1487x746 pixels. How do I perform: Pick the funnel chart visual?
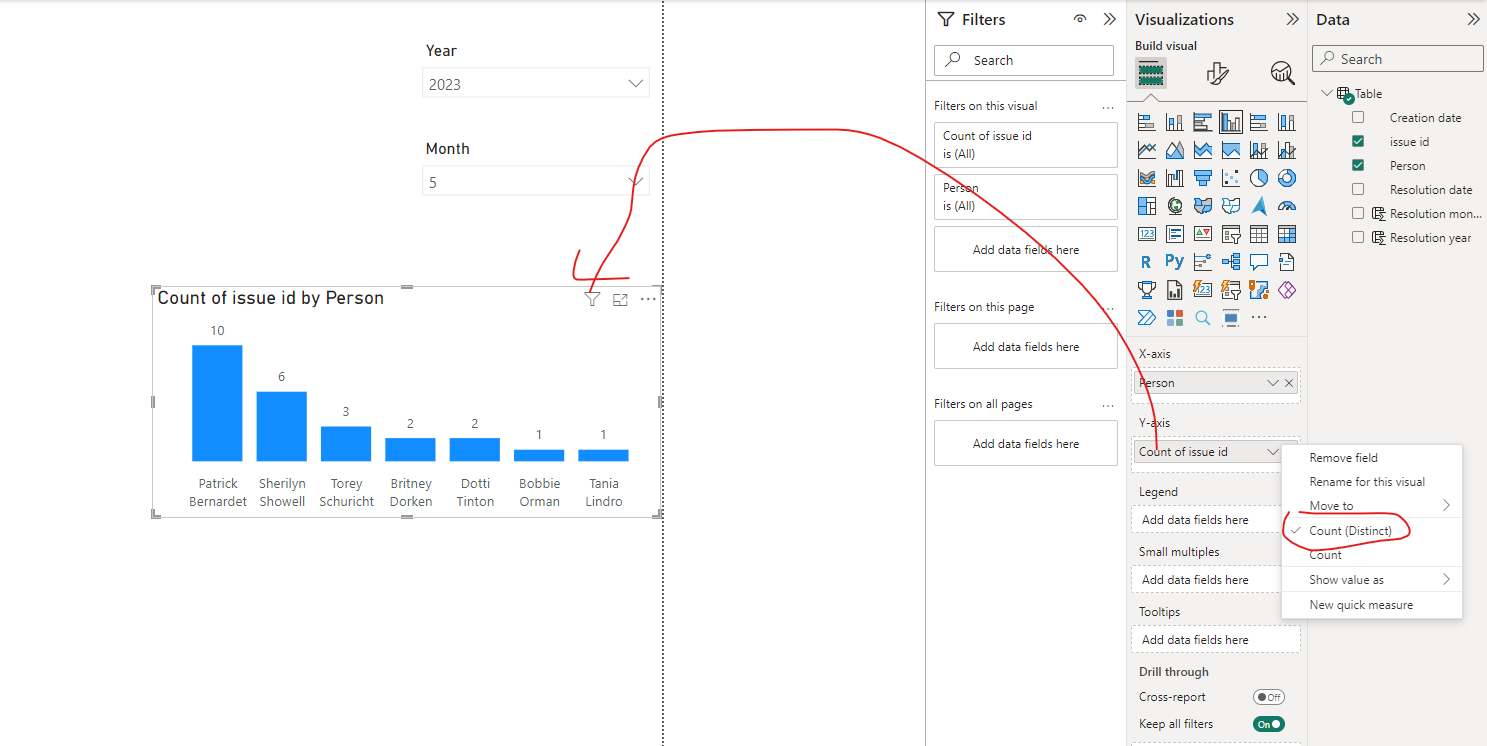(x=1203, y=178)
